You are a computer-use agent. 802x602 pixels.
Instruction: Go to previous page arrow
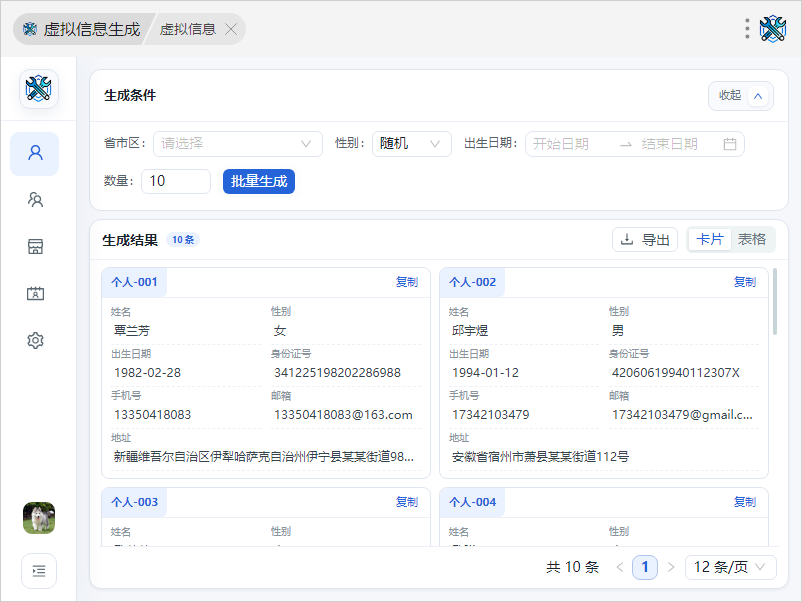[x=620, y=567]
